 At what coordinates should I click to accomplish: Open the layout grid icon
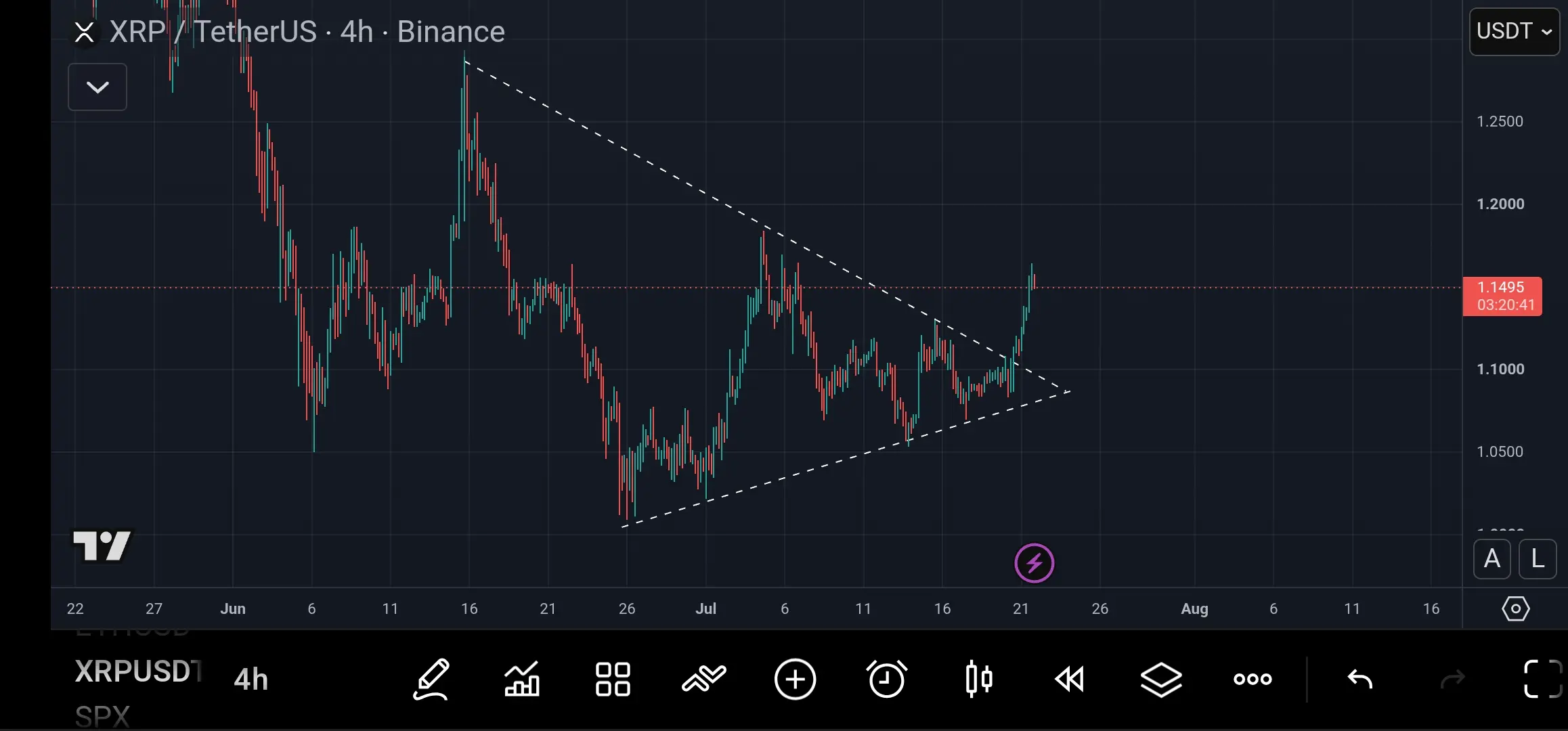(x=613, y=679)
